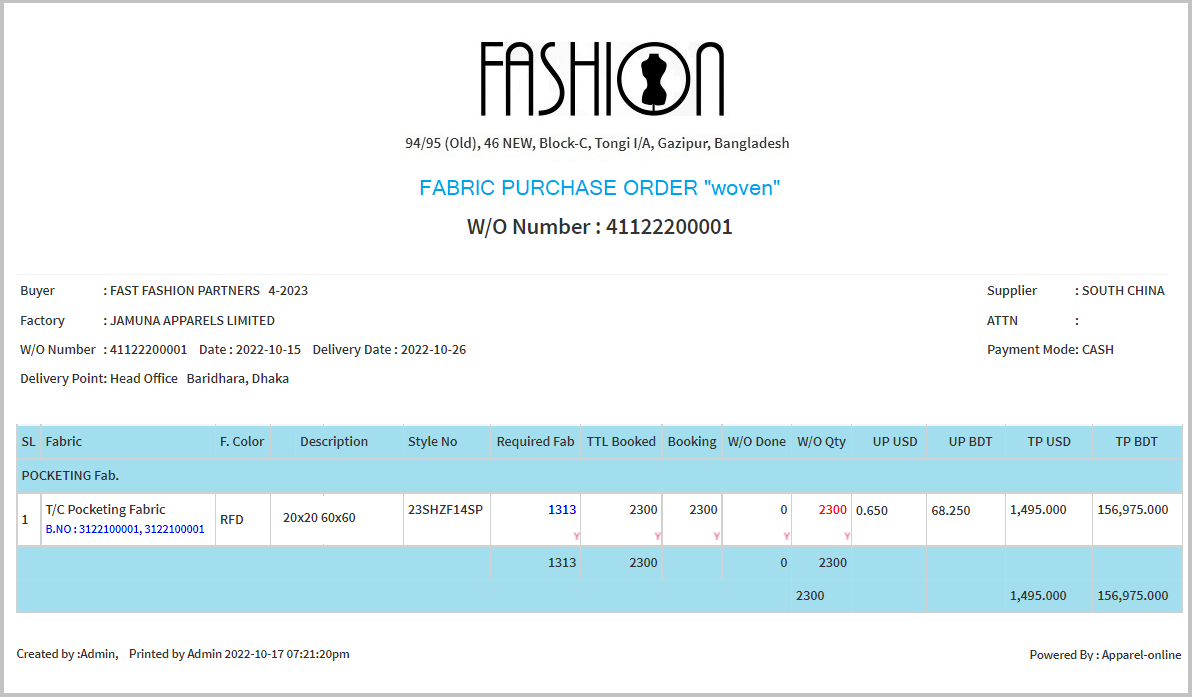This screenshot has height=697, width=1192.
Task: Click the grand total 156,975.000 in footer
Action: (x=1132, y=595)
